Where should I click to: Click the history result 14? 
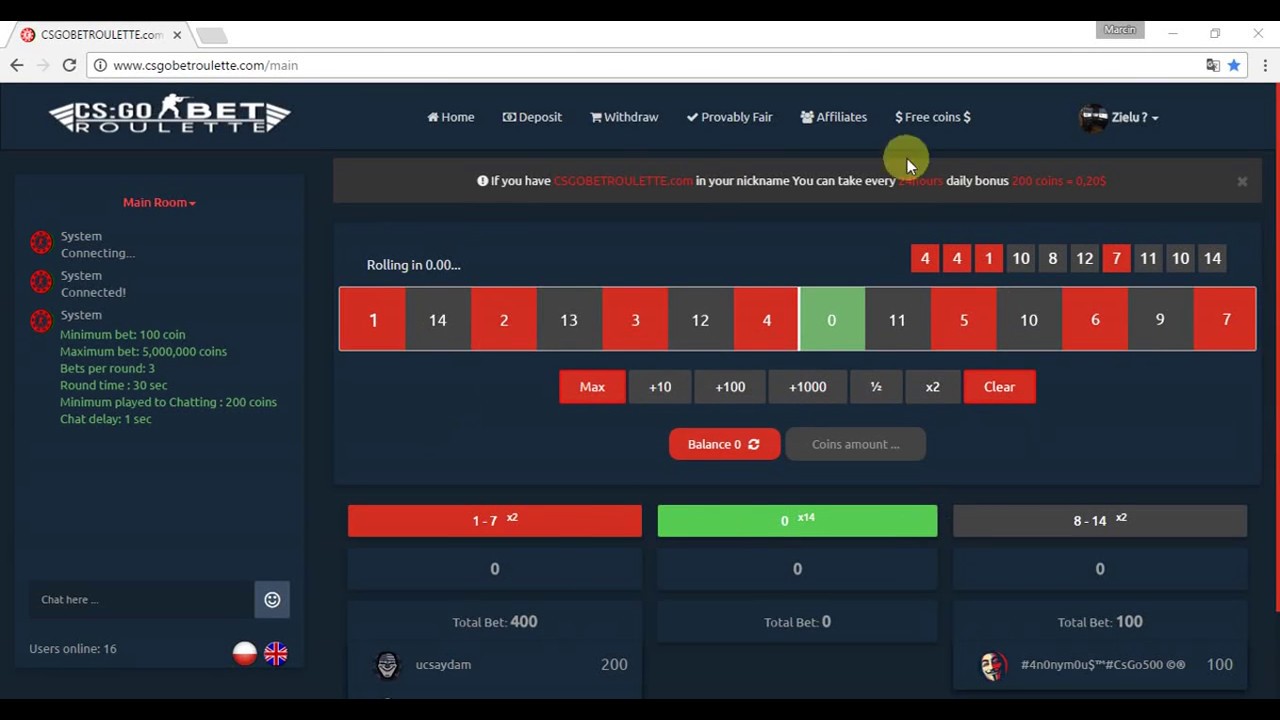point(1212,259)
